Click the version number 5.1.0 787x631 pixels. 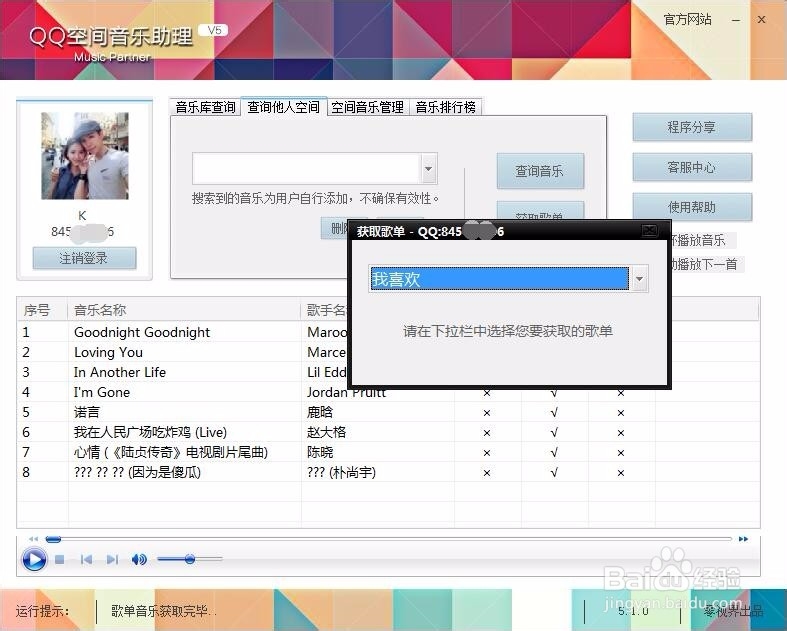pyautogui.click(x=633, y=611)
